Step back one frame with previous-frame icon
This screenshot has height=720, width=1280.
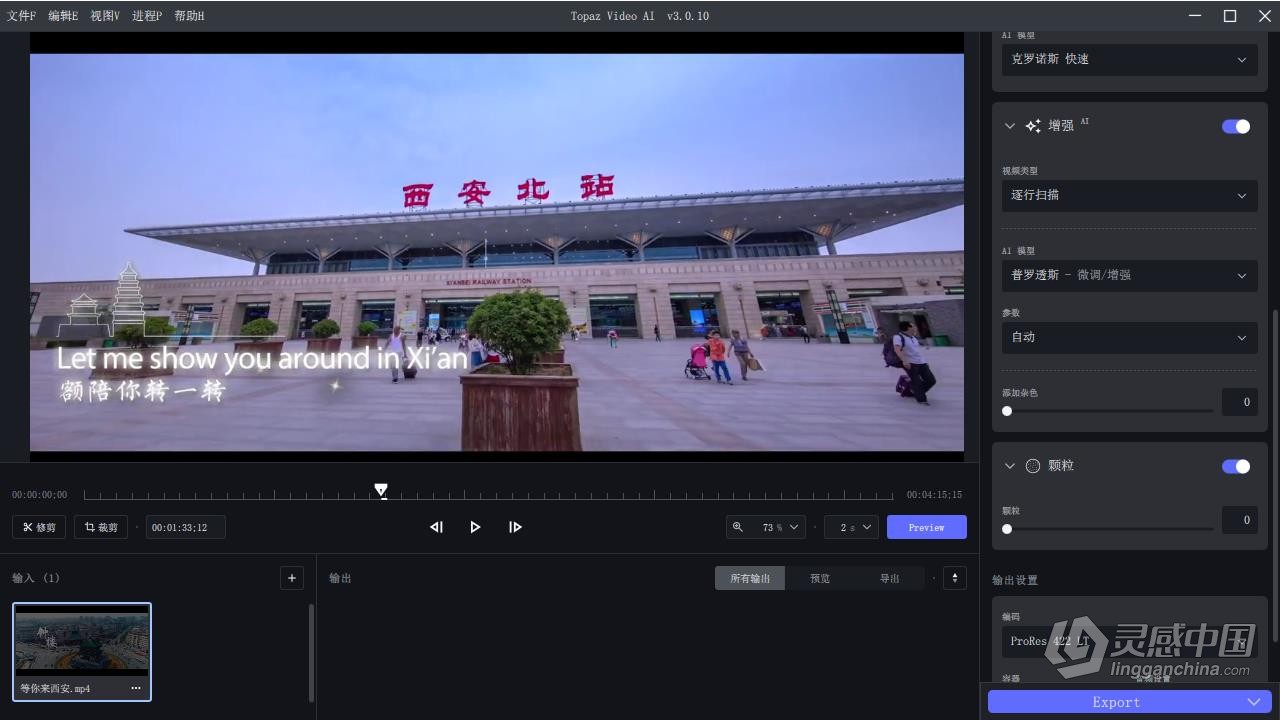(x=435, y=527)
